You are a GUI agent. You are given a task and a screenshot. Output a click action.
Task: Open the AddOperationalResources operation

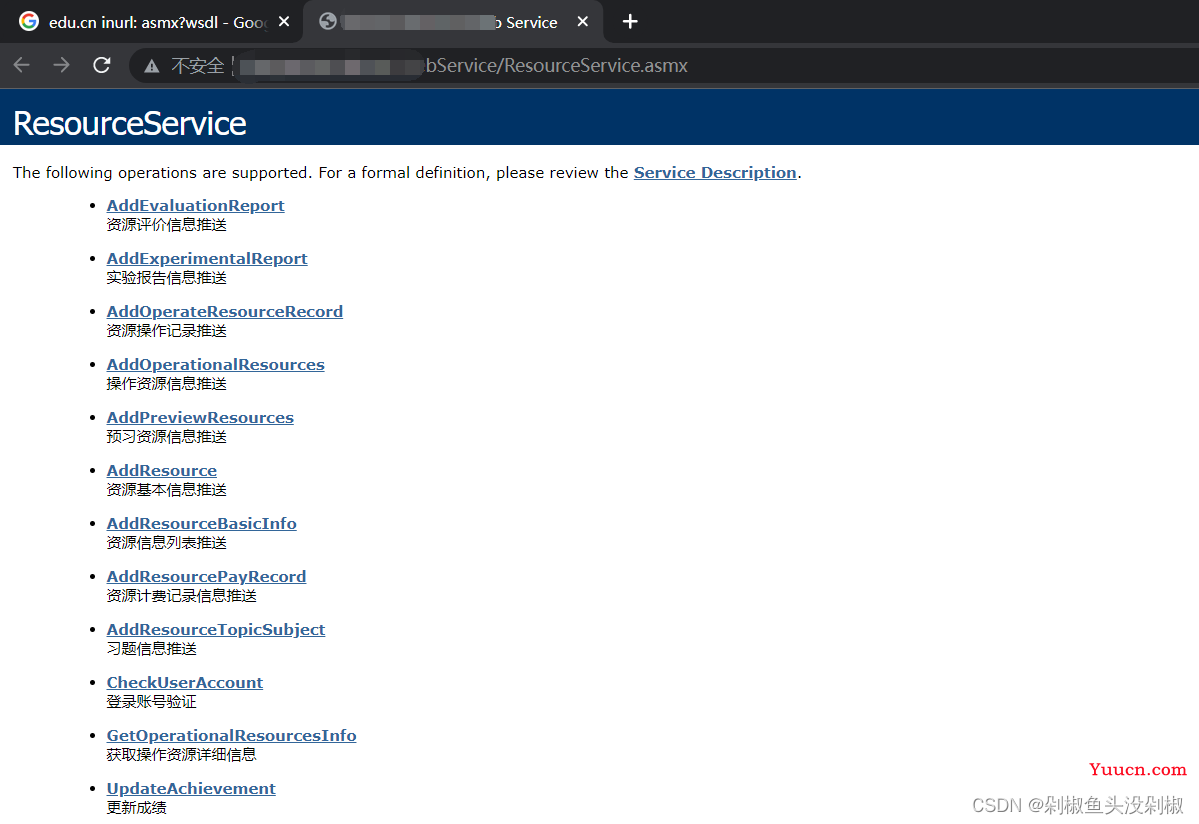216,365
